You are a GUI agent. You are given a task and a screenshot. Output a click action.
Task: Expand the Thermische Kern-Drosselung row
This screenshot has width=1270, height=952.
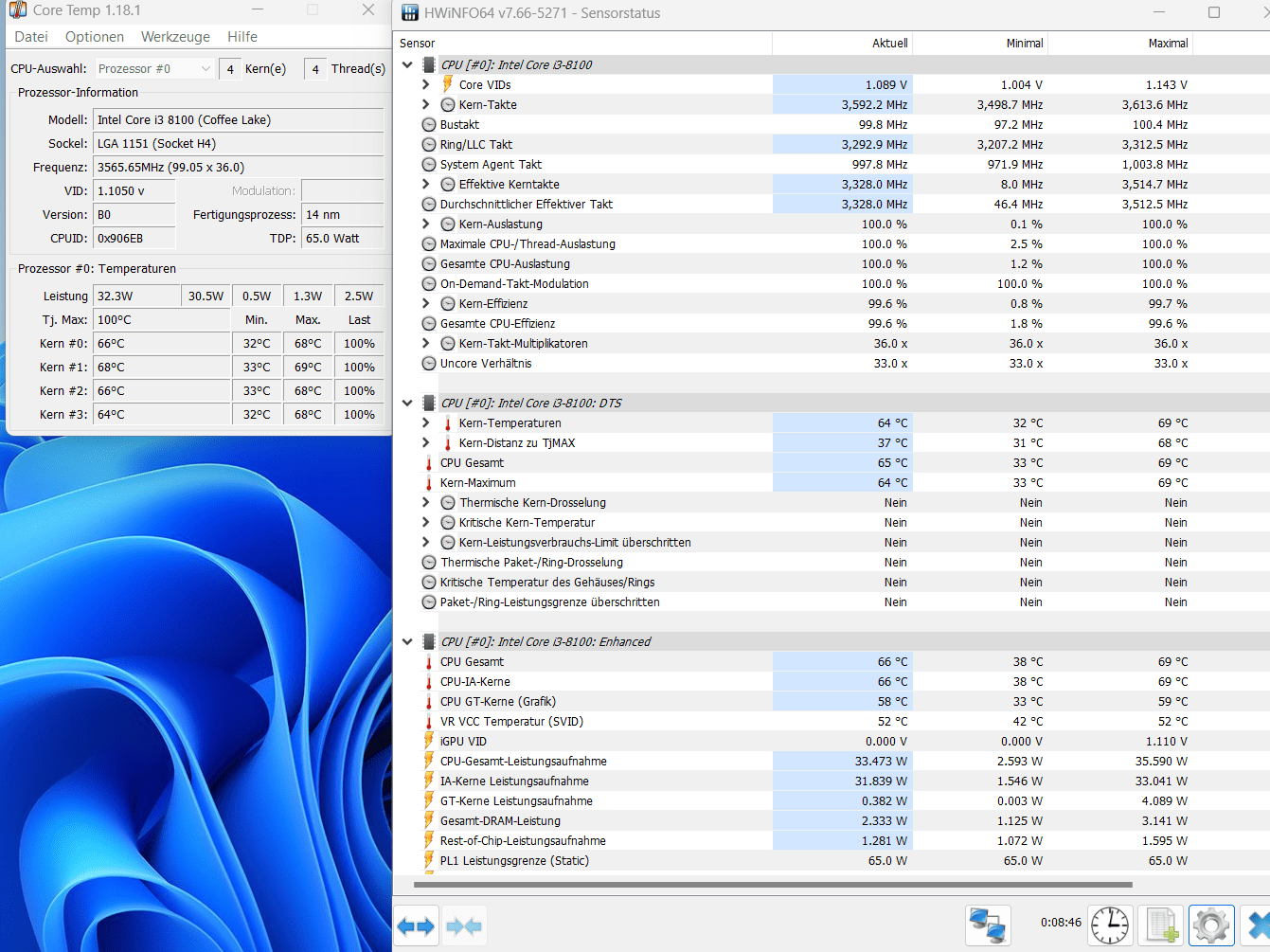pos(426,502)
